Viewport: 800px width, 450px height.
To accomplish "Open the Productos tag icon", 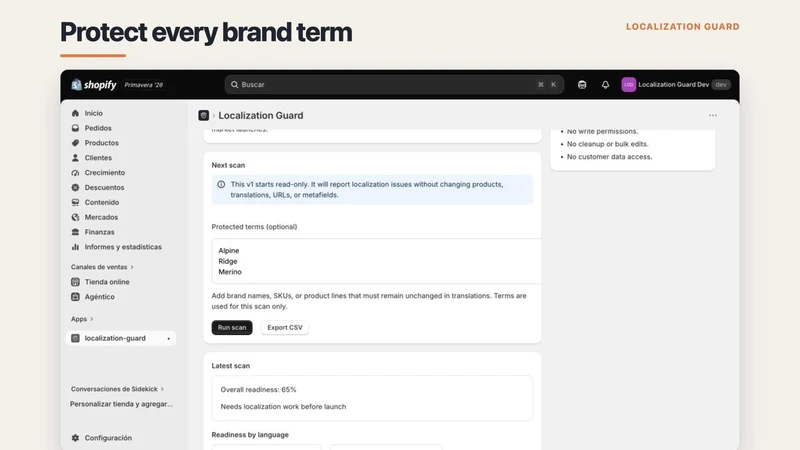I will (76, 143).
